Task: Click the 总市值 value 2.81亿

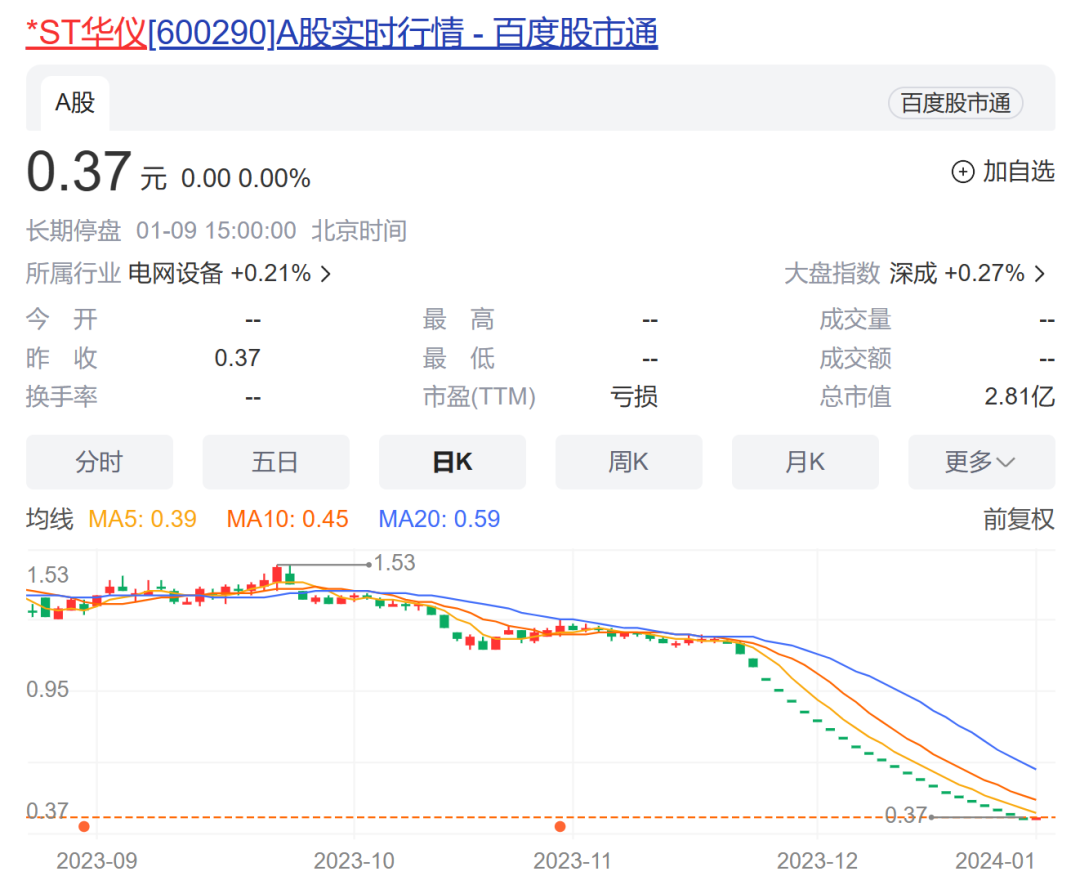Action: [x=1019, y=397]
